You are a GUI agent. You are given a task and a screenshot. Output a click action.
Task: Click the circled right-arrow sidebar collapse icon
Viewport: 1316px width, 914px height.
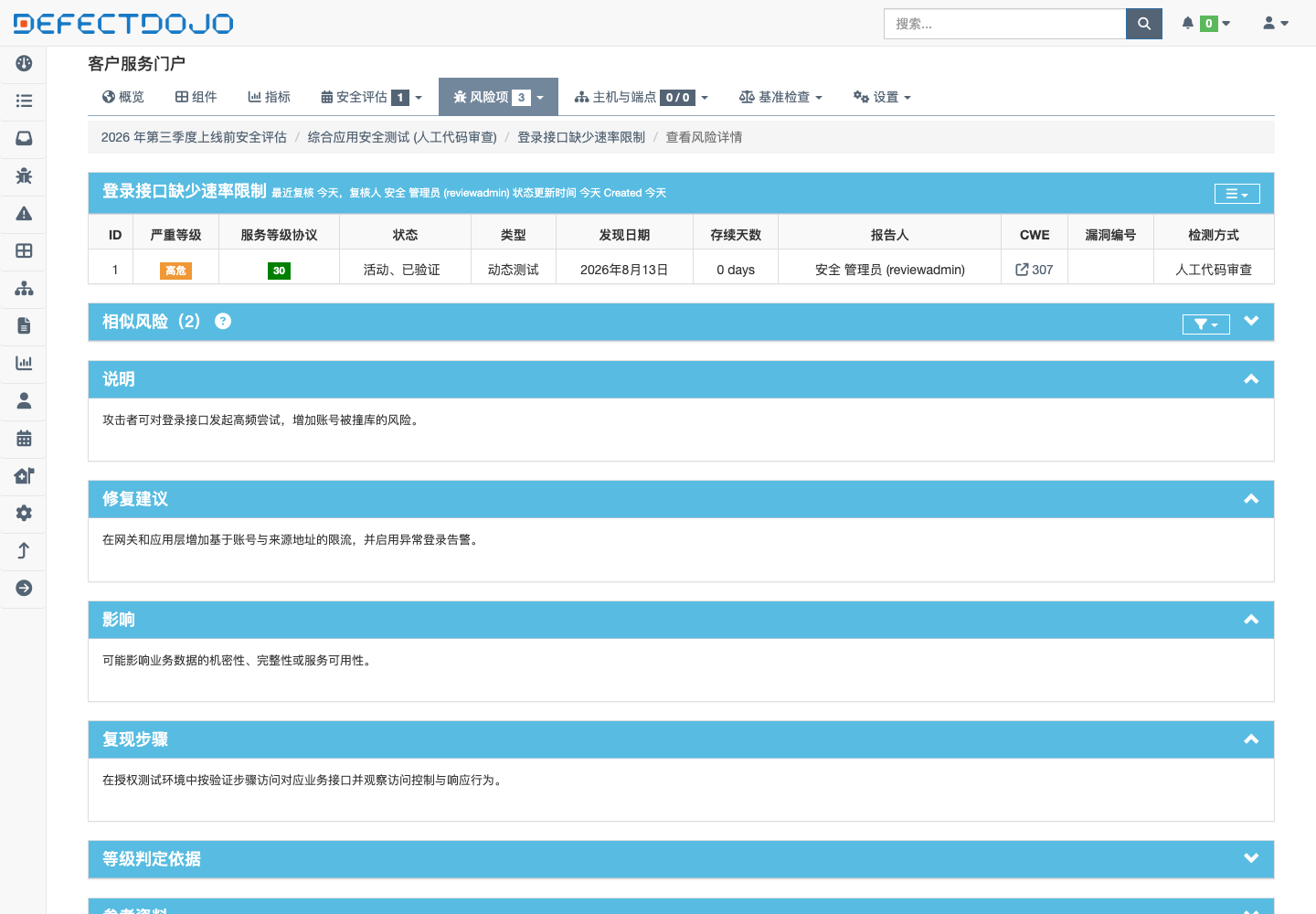pos(24,588)
